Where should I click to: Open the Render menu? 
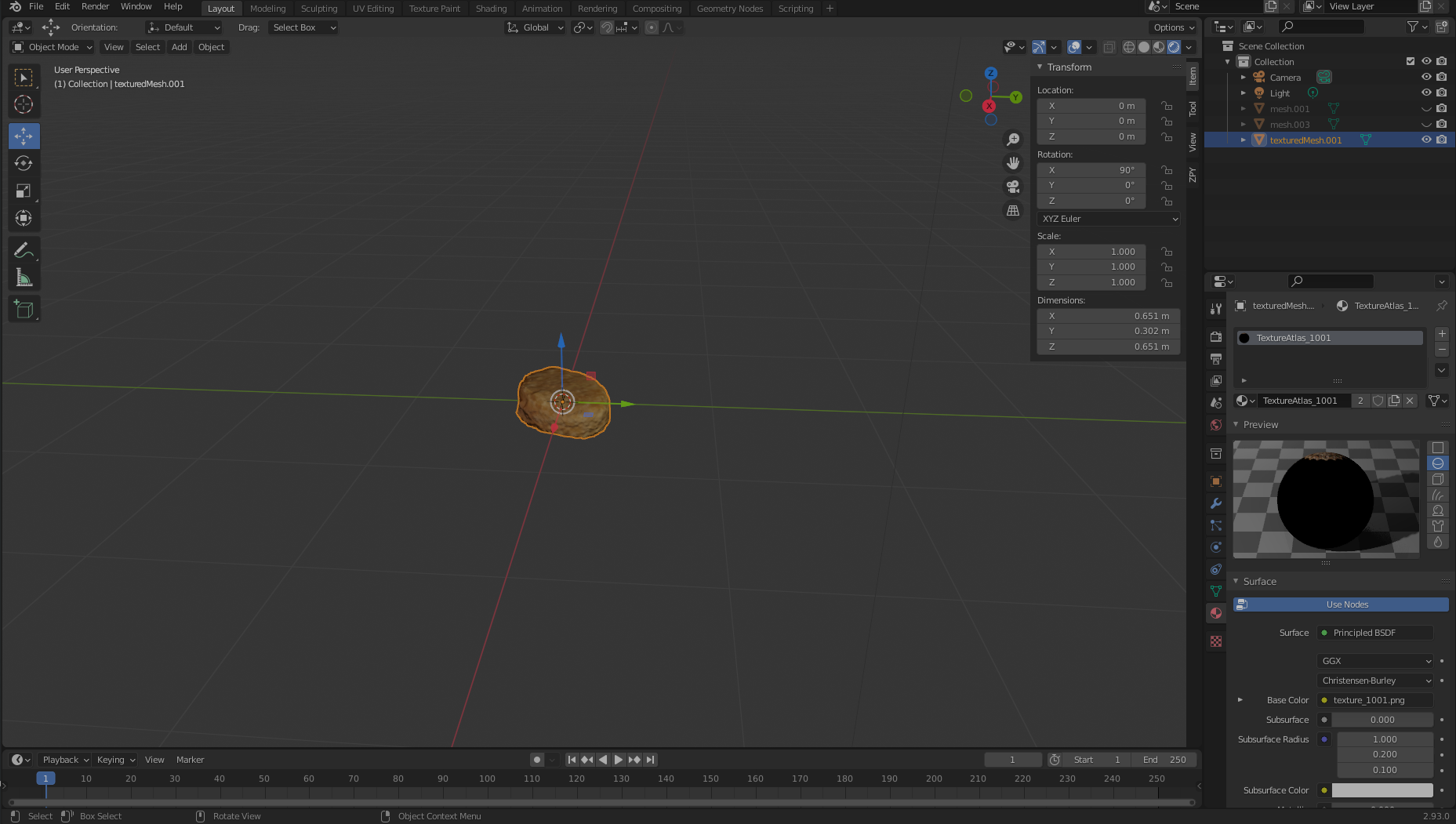[x=95, y=6]
